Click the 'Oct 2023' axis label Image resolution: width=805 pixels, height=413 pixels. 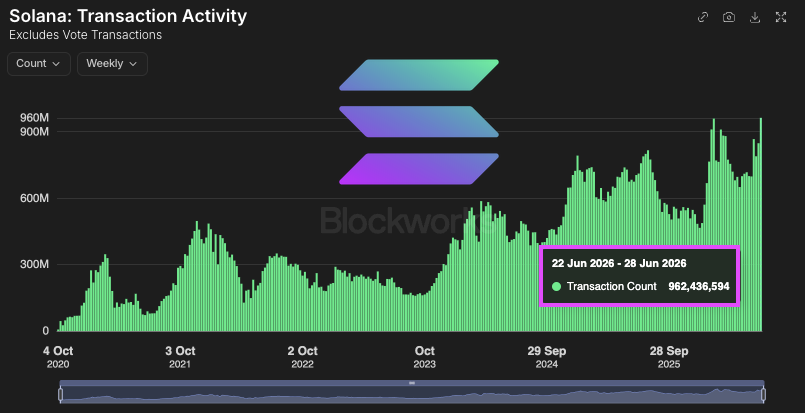coord(425,357)
